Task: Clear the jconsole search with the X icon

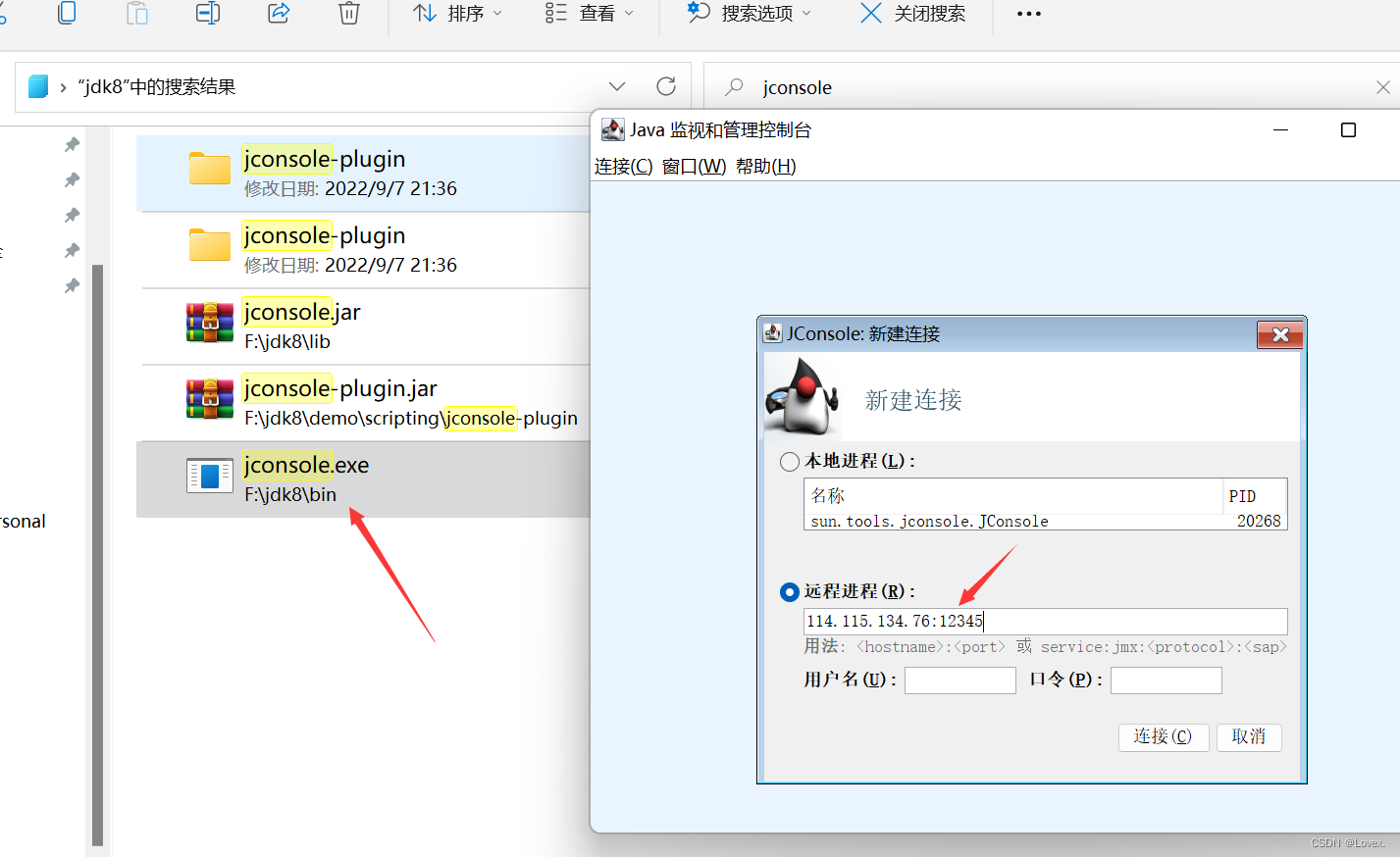Action: click(x=1384, y=86)
